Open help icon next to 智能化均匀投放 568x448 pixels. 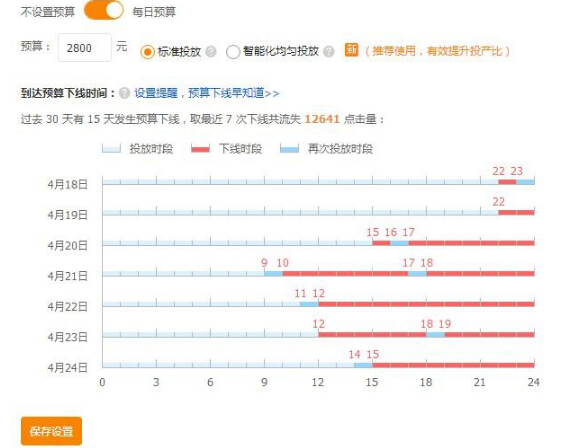coord(329,52)
